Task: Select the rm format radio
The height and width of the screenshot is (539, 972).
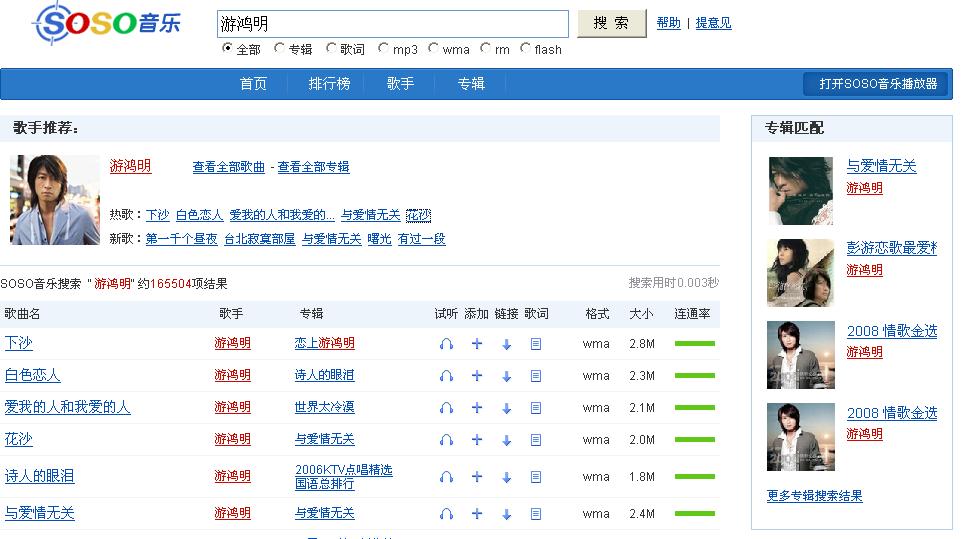Action: 485,48
